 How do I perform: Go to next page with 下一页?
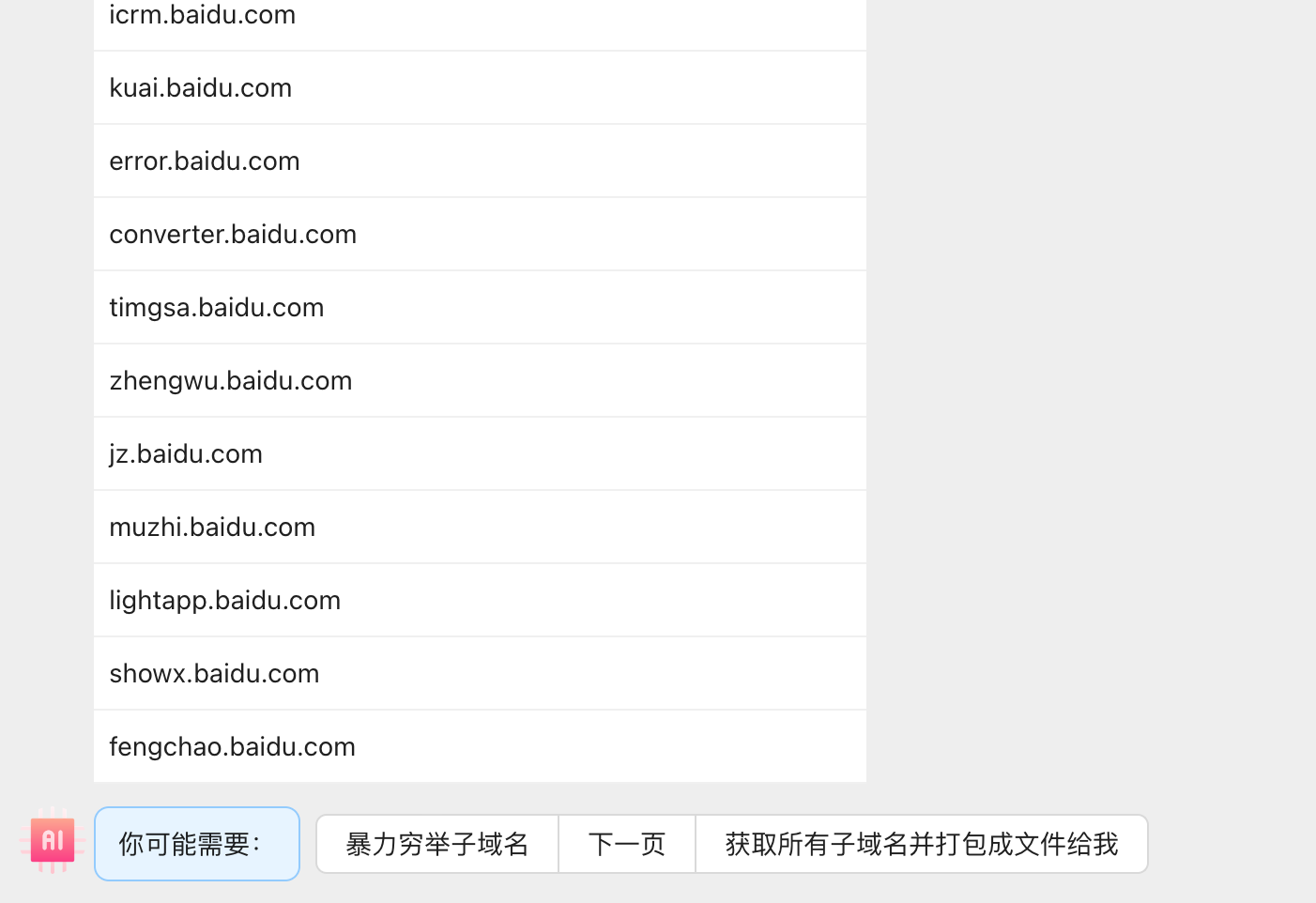point(627,844)
